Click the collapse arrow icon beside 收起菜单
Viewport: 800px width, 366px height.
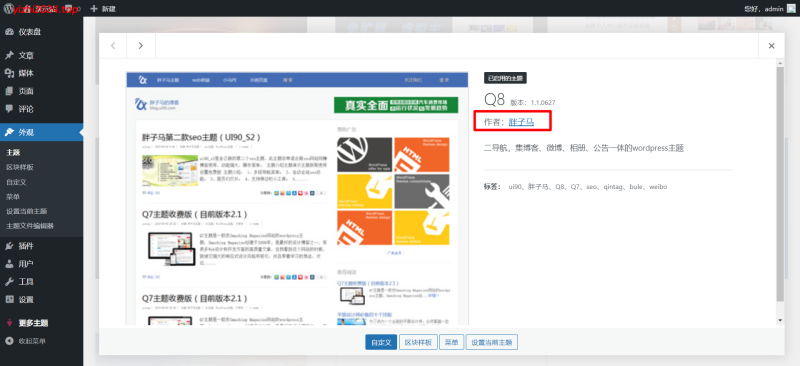[9, 340]
